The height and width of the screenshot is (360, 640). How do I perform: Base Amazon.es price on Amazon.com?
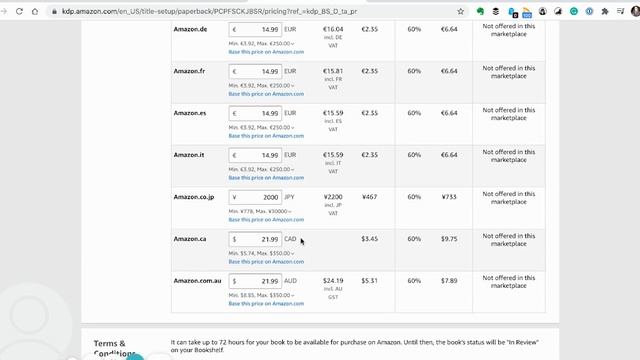[x=266, y=136]
